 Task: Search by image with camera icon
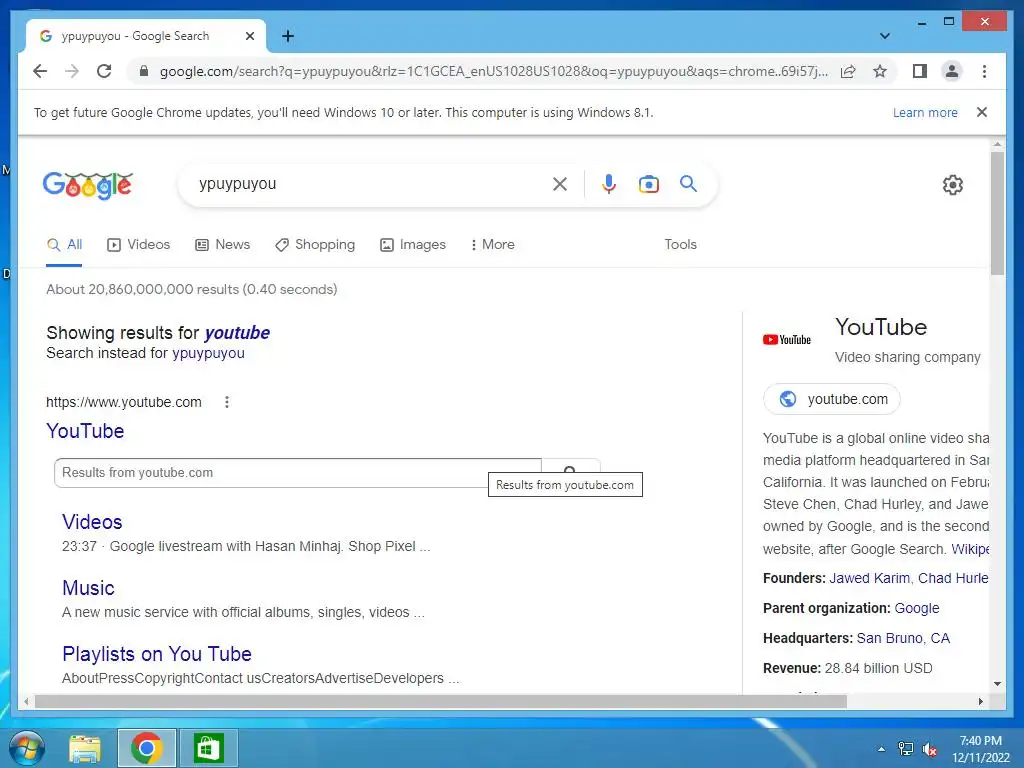click(x=648, y=184)
